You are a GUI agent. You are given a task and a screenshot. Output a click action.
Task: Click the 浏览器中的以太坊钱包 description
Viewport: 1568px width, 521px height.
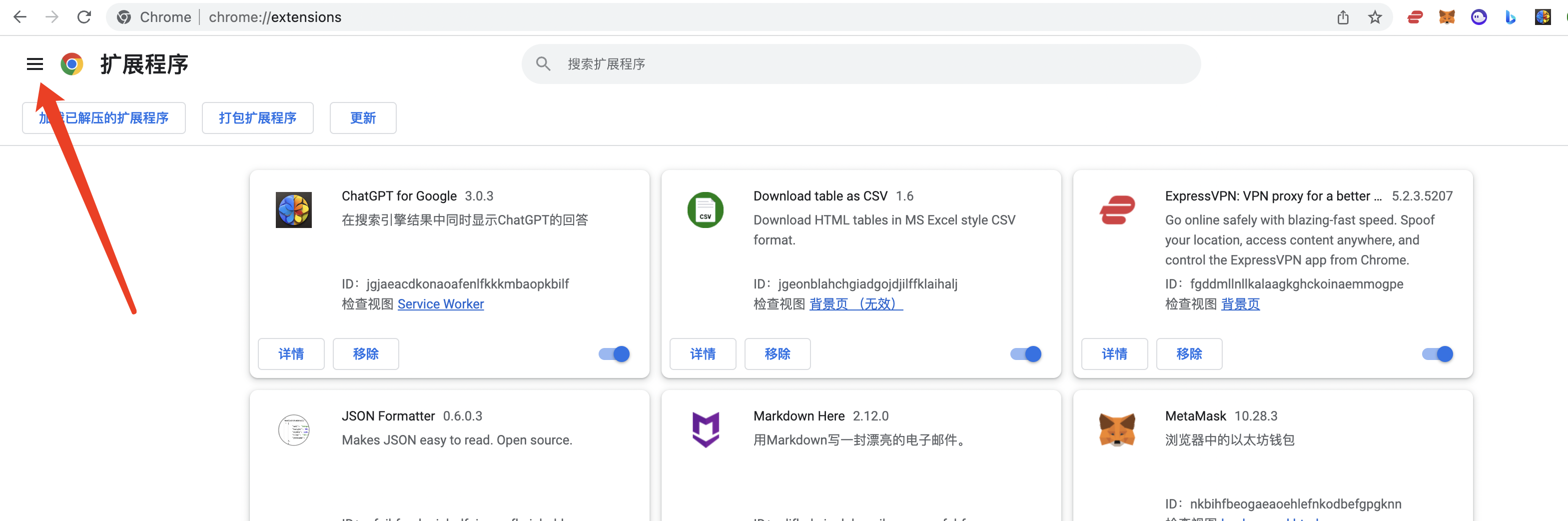[x=1230, y=440]
